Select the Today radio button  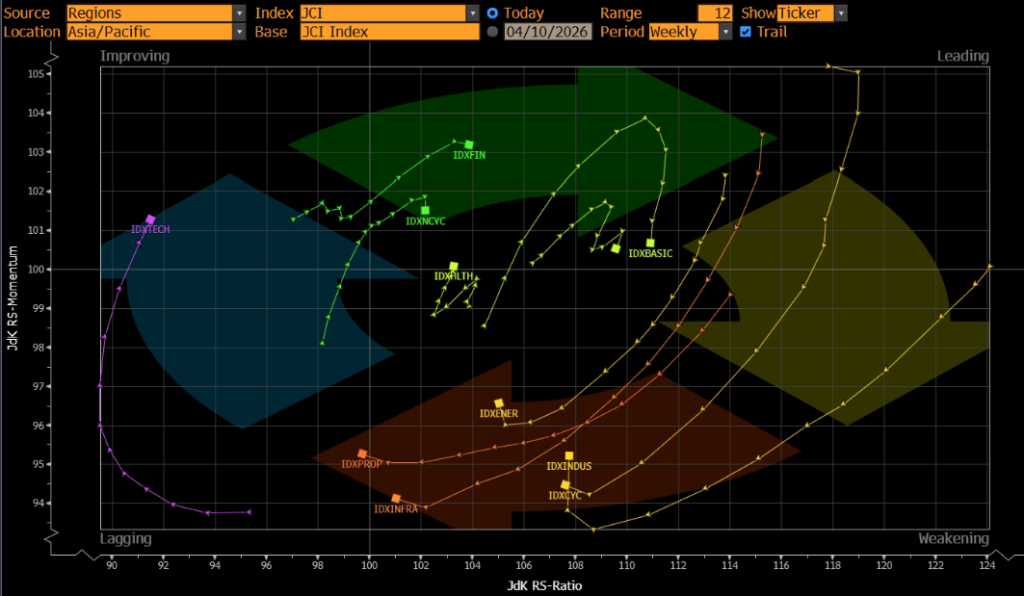pyautogui.click(x=492, y=13)
